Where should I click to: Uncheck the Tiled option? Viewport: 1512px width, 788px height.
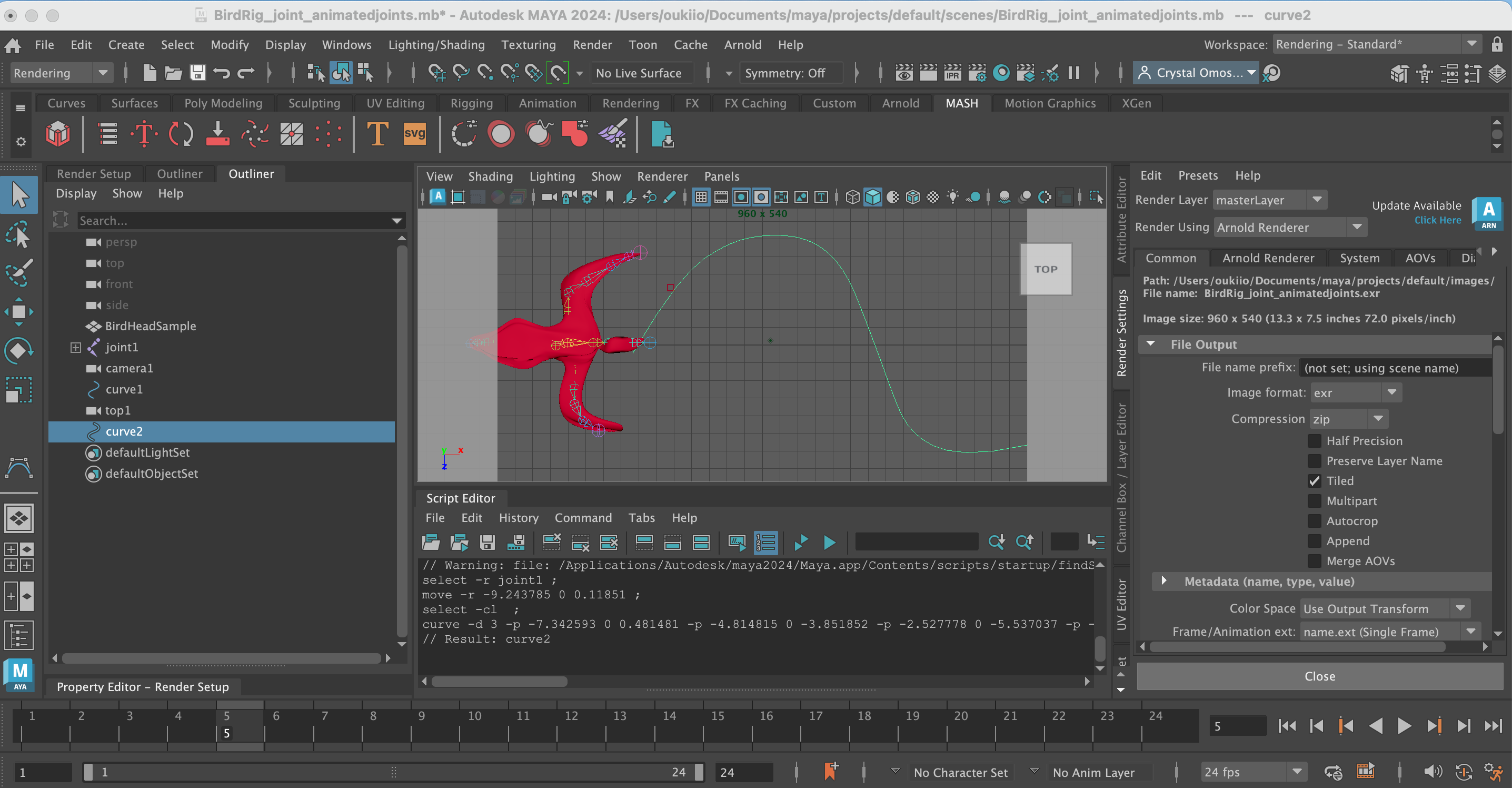[x=1315, y=481]
